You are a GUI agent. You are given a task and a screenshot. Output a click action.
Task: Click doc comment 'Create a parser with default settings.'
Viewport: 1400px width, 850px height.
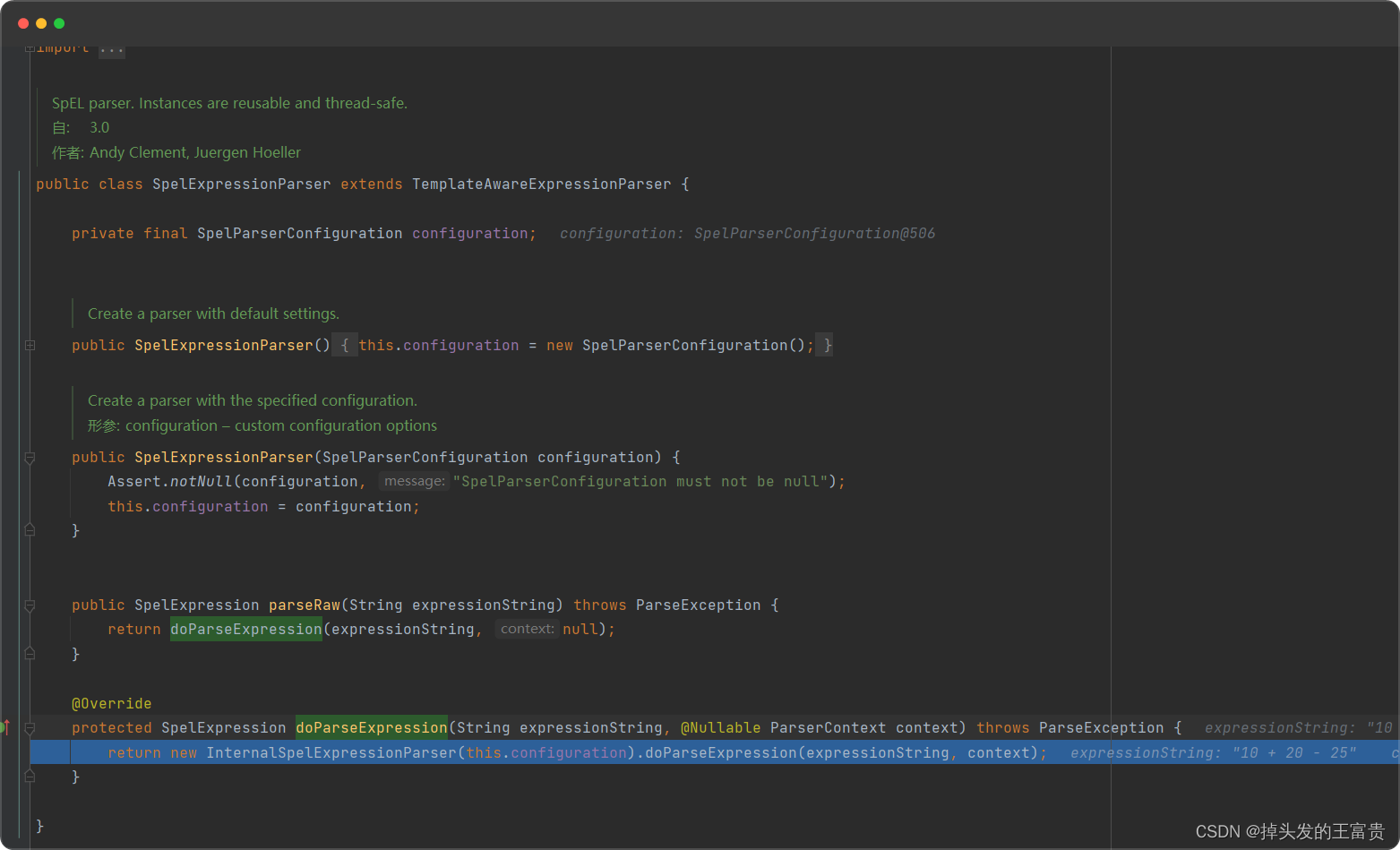click(213, 313)
